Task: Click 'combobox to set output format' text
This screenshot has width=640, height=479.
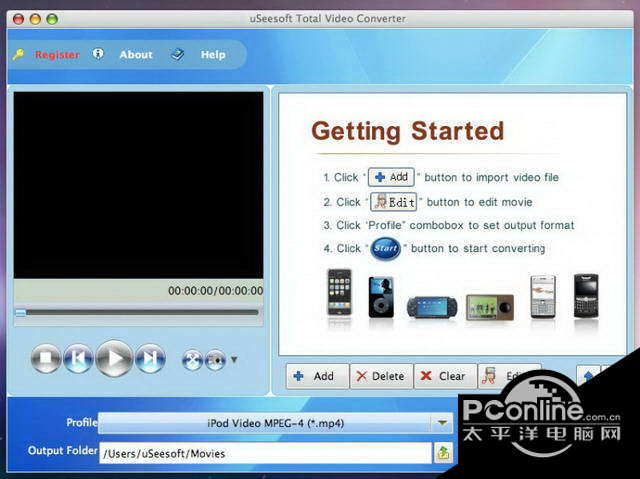Action: point(492,225)
